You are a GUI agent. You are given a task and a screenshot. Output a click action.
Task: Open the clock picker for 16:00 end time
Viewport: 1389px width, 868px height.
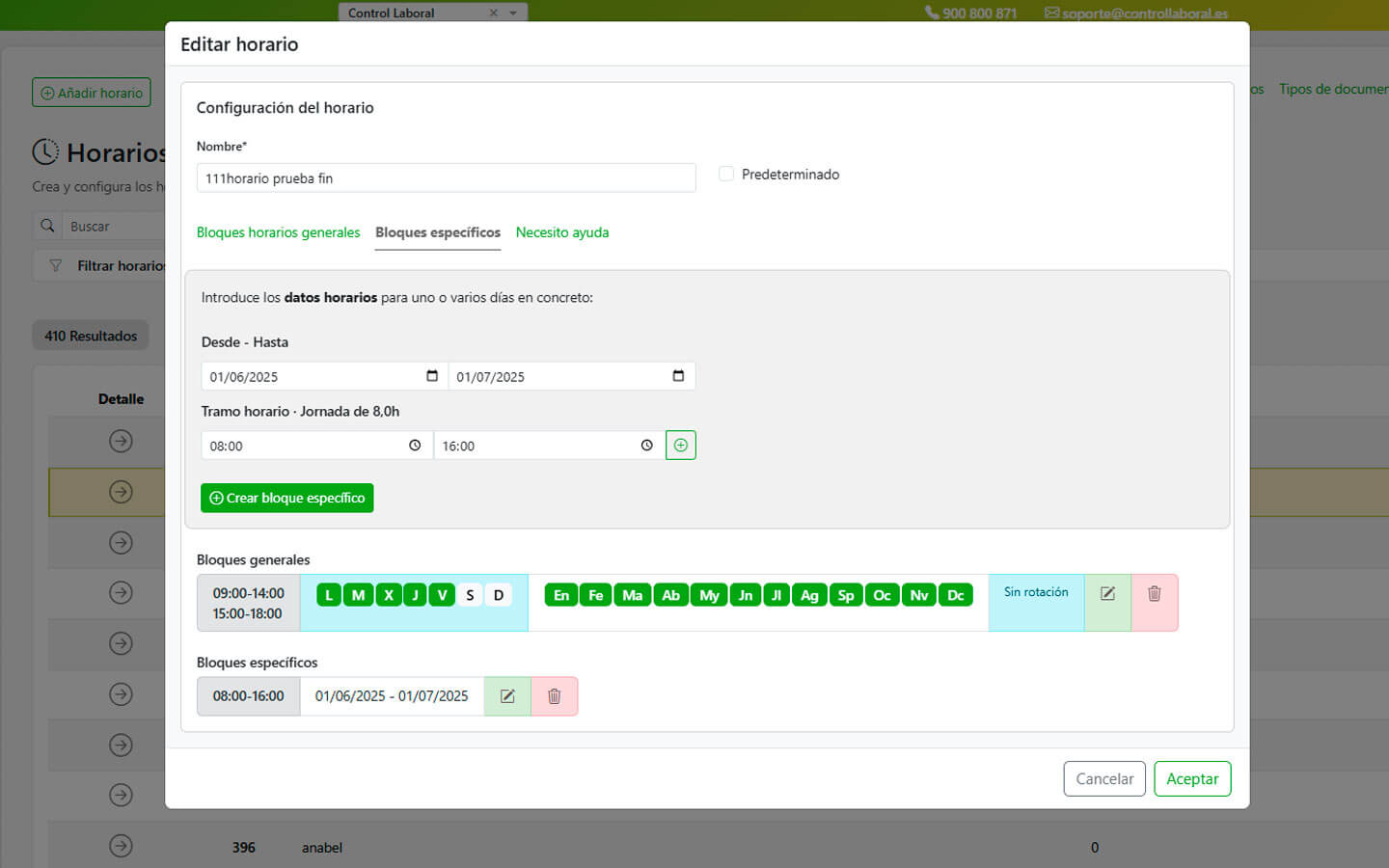click(646, 446)
